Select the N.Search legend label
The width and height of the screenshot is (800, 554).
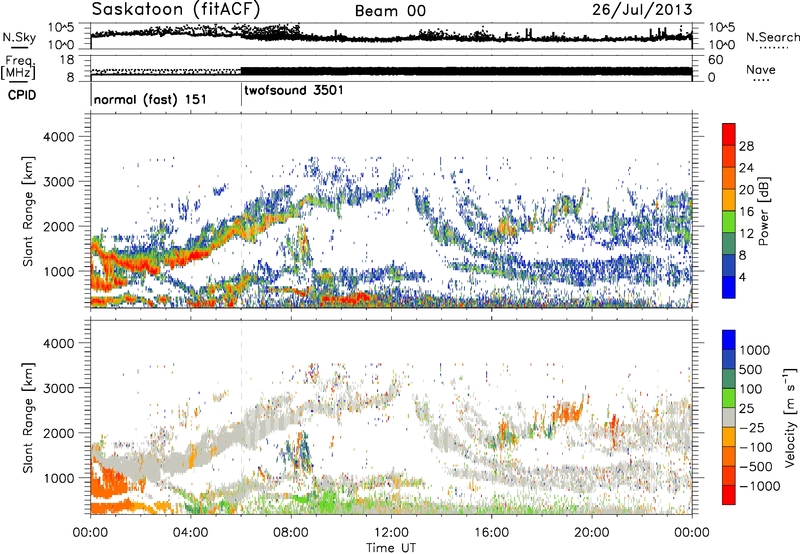772,37
